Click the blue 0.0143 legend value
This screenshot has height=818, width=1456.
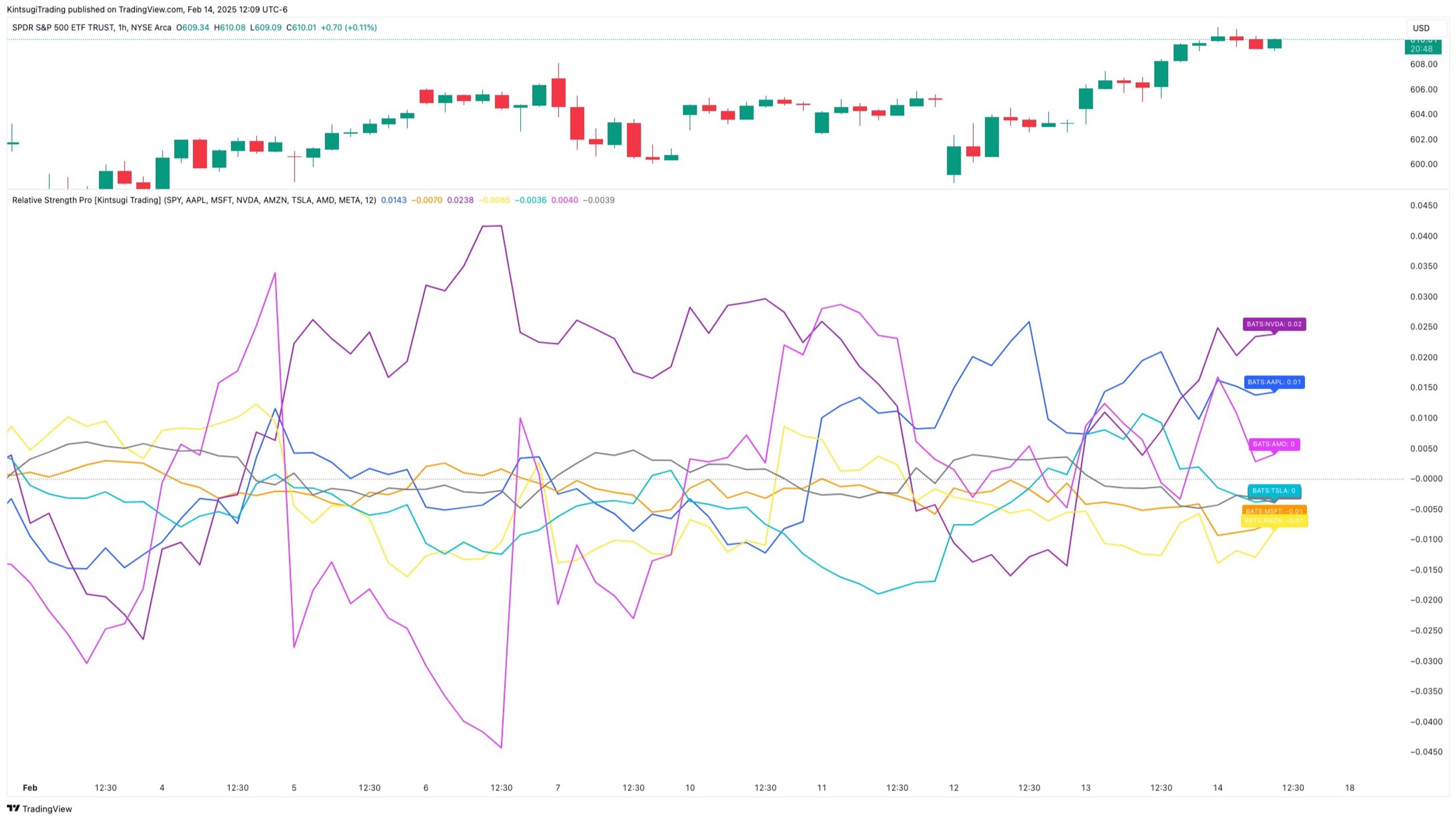[x=394, y=200]
